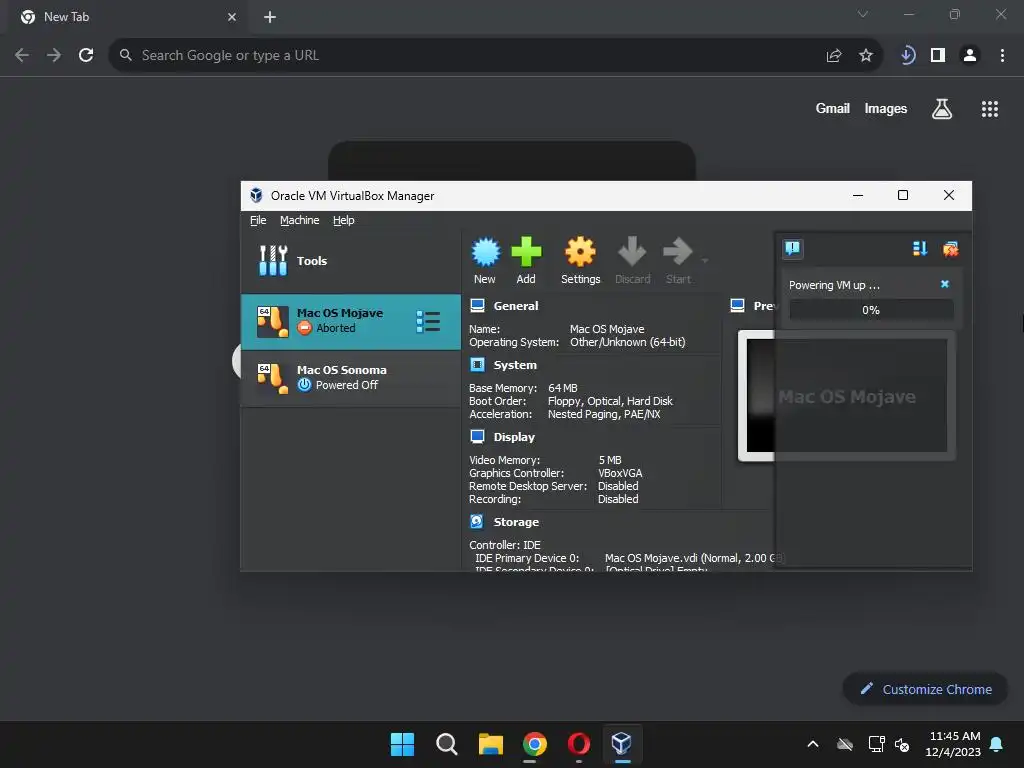Open the Start button dropdown arrow

pos(705,261)
